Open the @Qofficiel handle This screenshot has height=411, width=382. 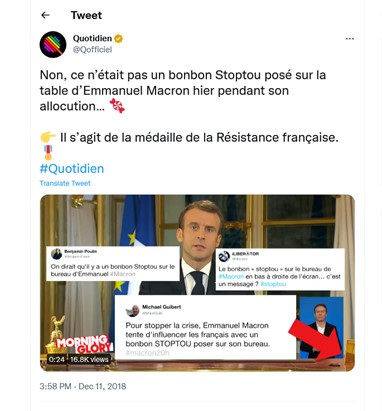(x=92, y=50)
